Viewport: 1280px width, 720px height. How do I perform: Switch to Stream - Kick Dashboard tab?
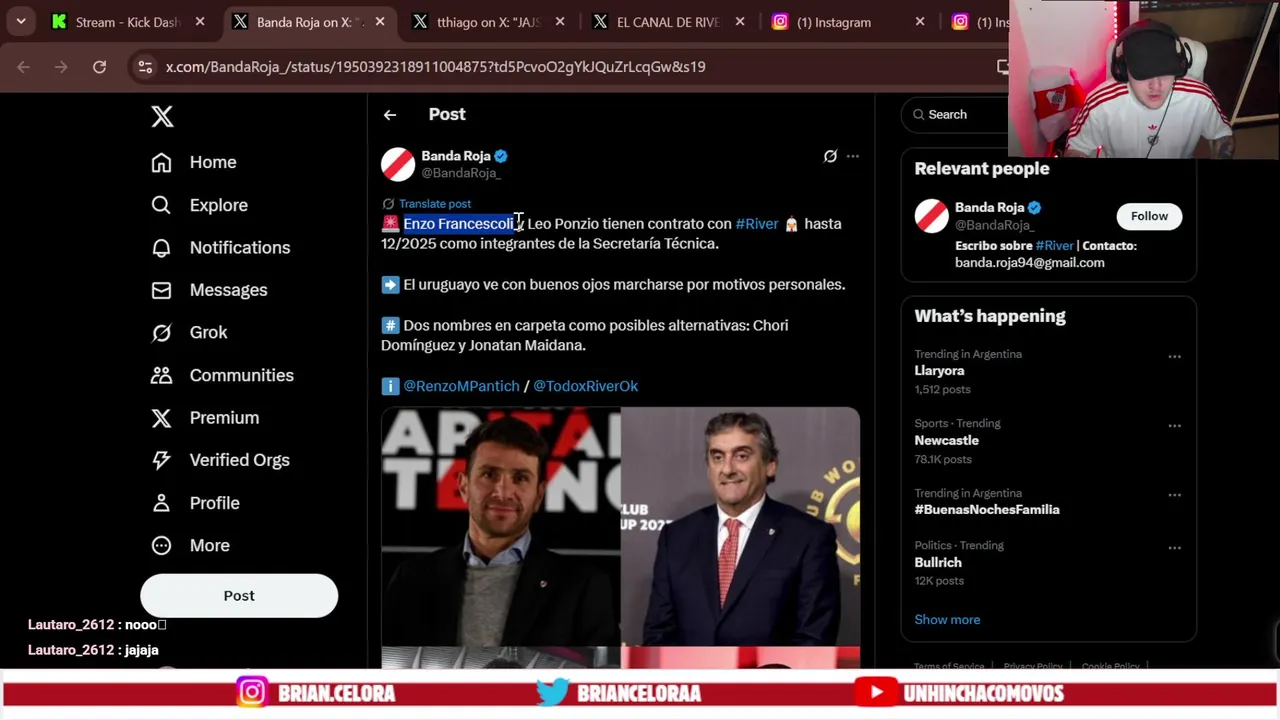click(x=128, y=22)
